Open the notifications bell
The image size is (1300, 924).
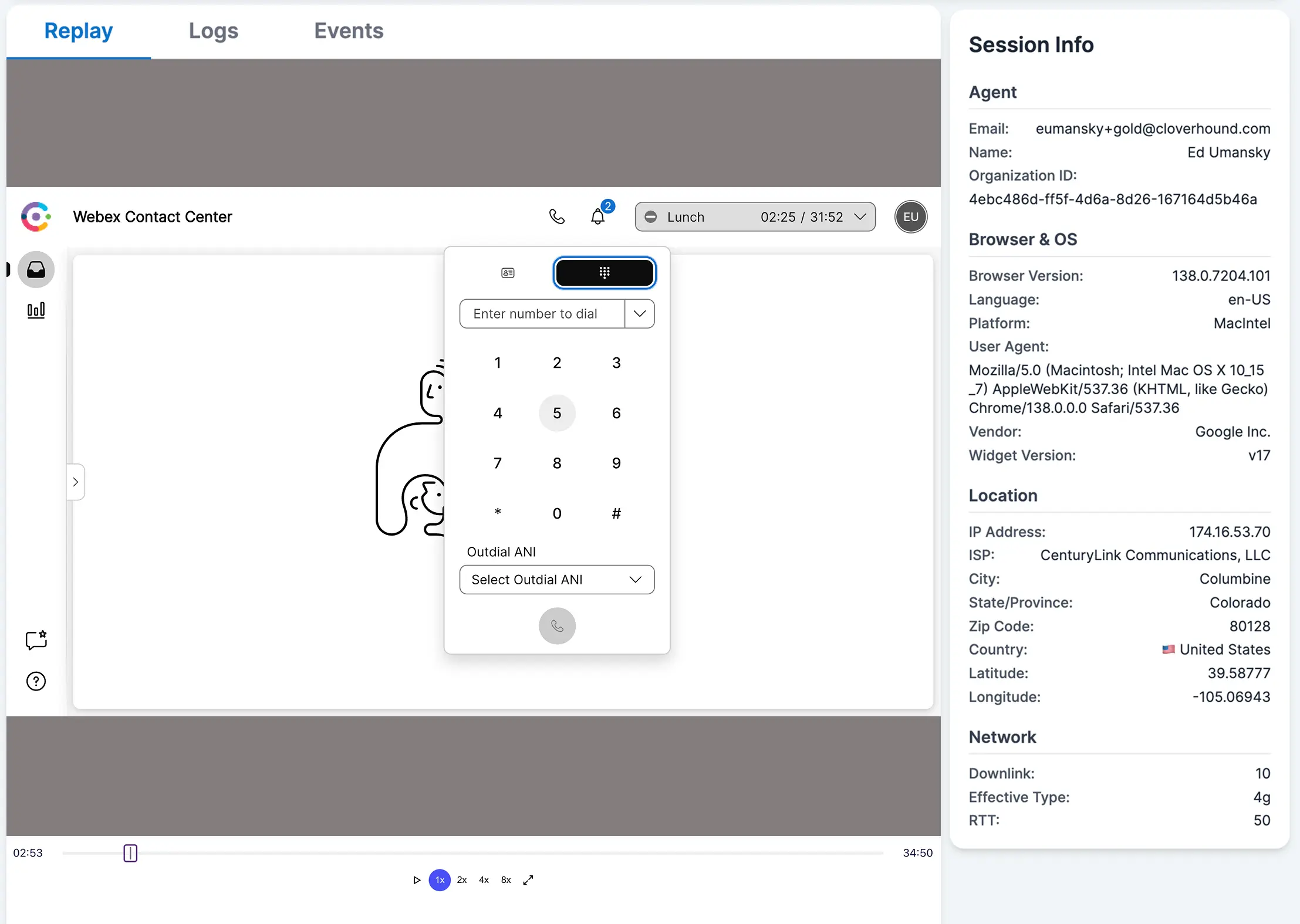597,216
